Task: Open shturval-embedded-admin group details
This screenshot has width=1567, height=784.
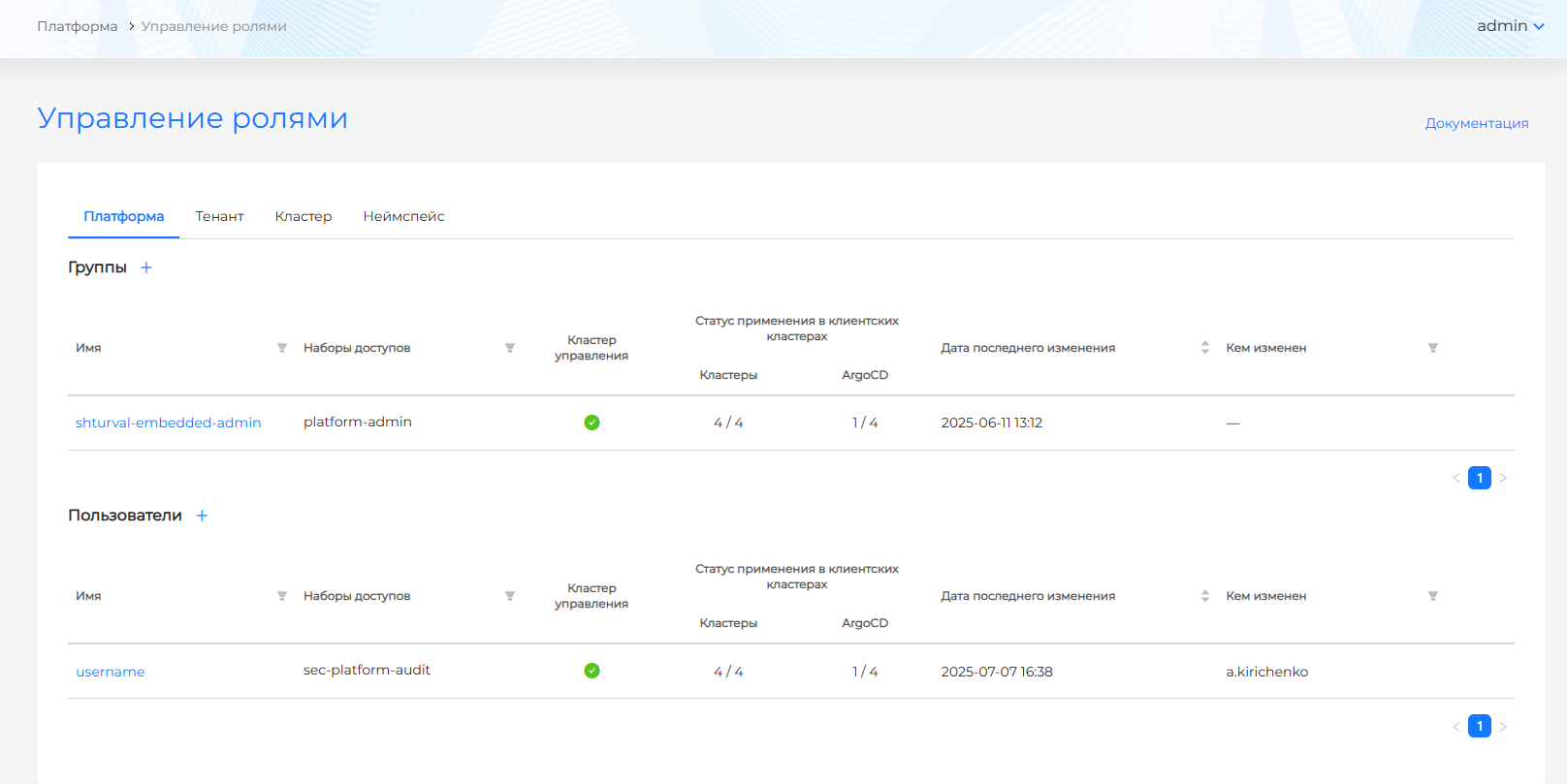Action: coord(168,423)
